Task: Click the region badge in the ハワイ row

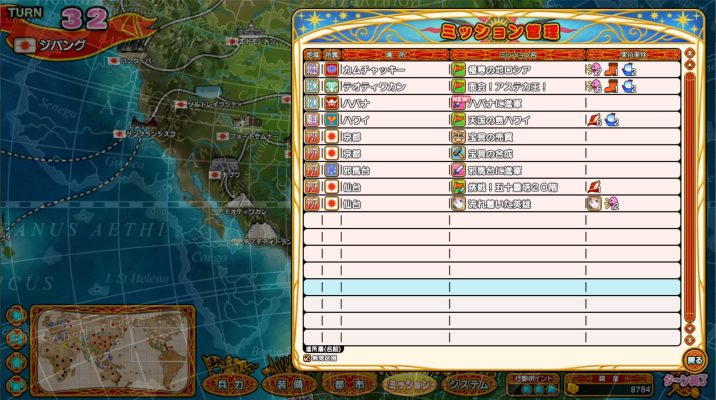Action: tap(312, 120)
